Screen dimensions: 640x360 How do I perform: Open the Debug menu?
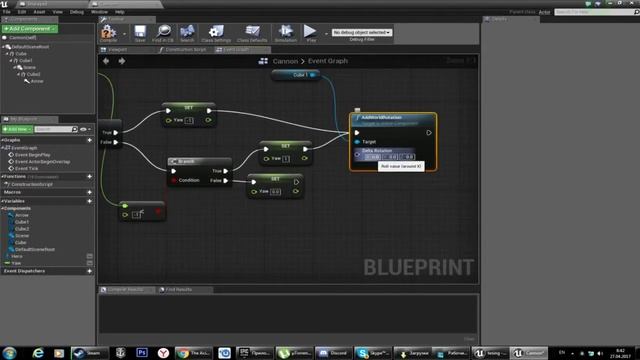tap(76, 12)
